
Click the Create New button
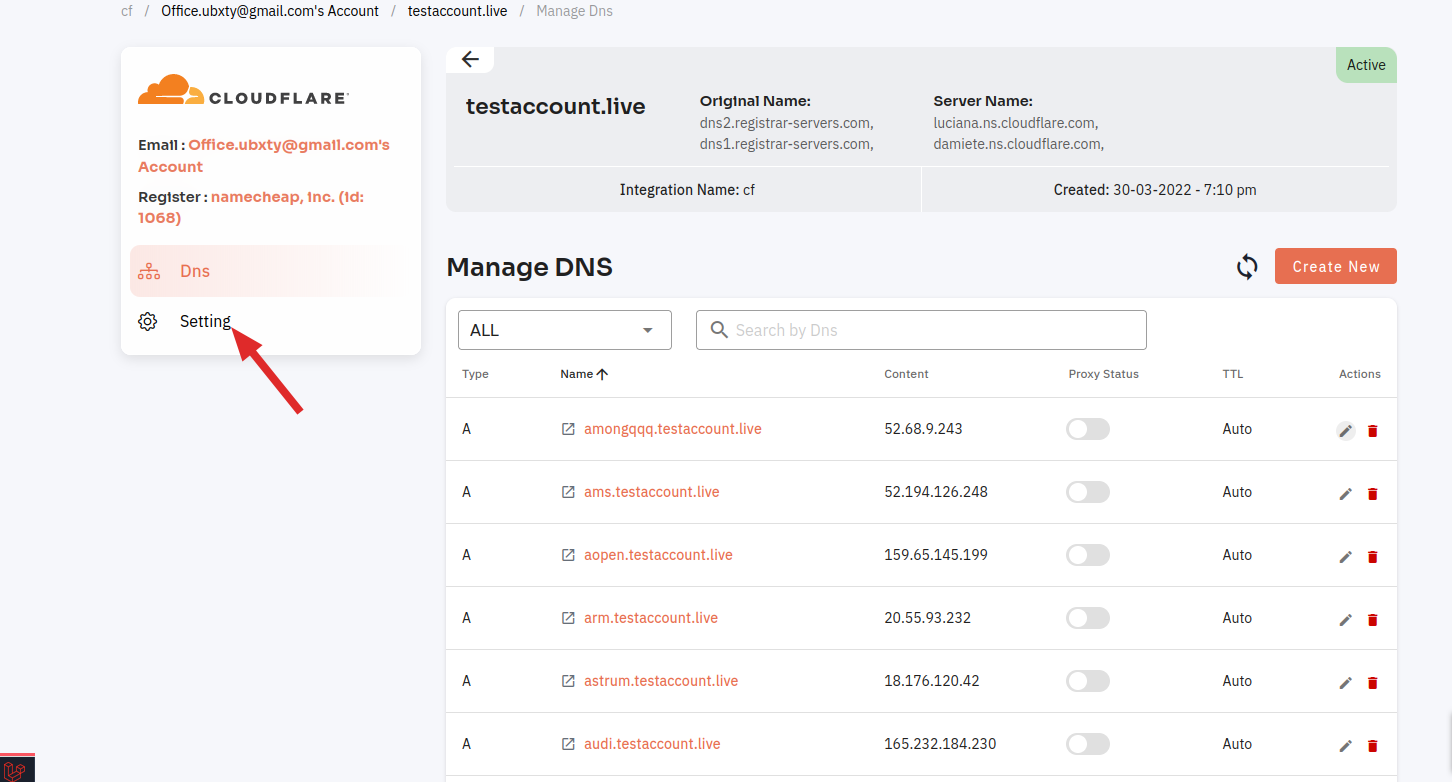click(1336, 266)
